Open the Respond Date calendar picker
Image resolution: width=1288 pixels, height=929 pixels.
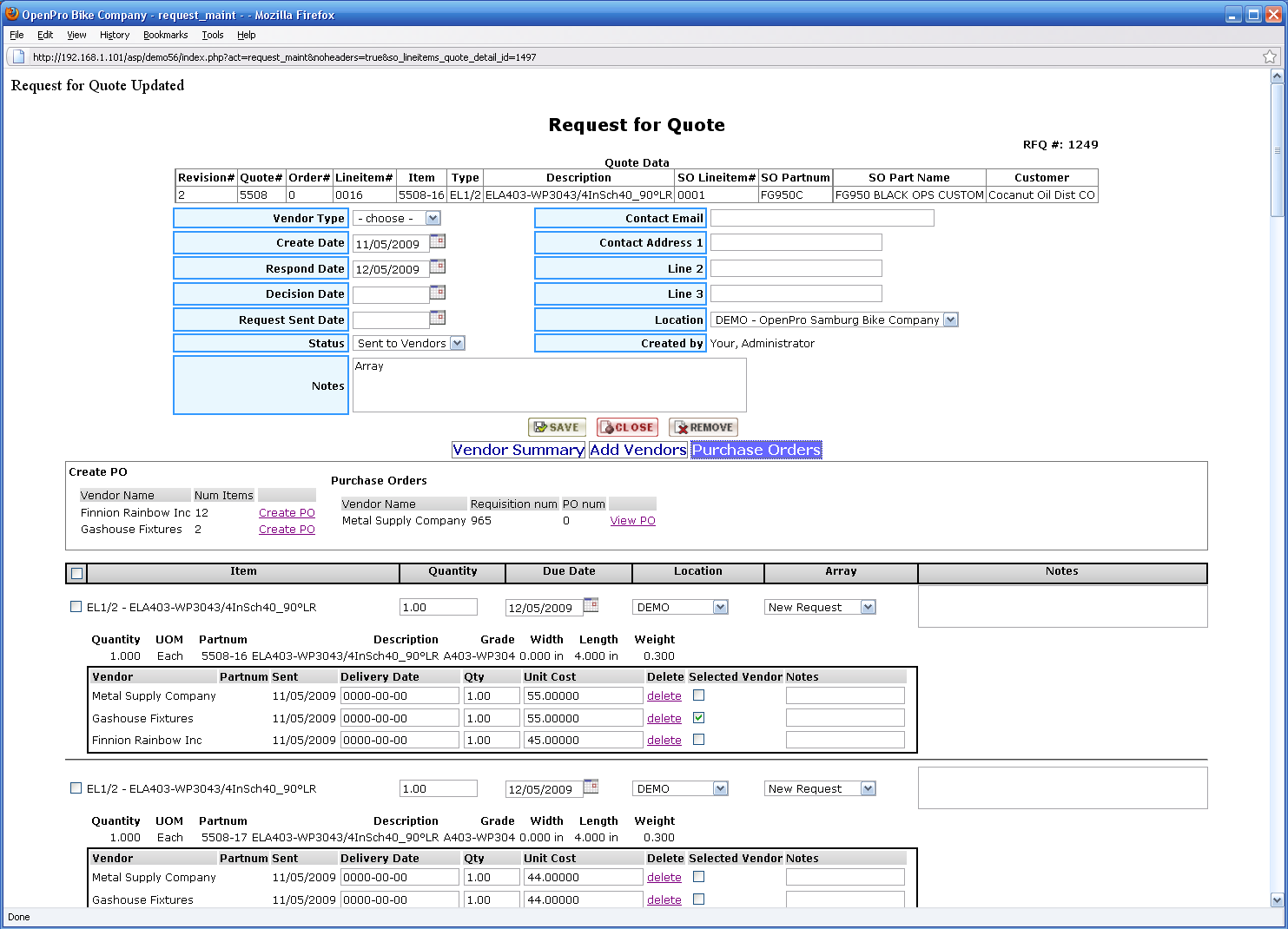(438, 267)
